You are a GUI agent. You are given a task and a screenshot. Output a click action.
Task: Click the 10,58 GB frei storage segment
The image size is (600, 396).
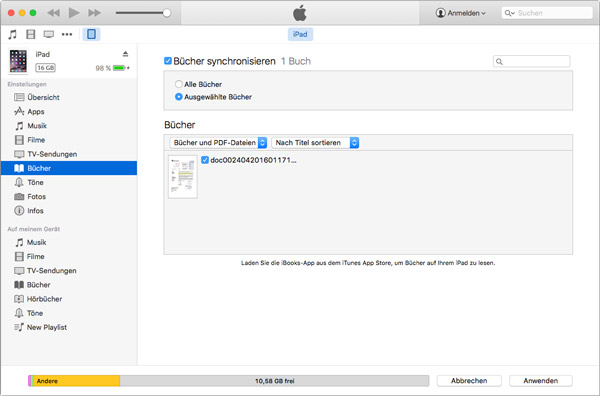[x=274, y=381]
